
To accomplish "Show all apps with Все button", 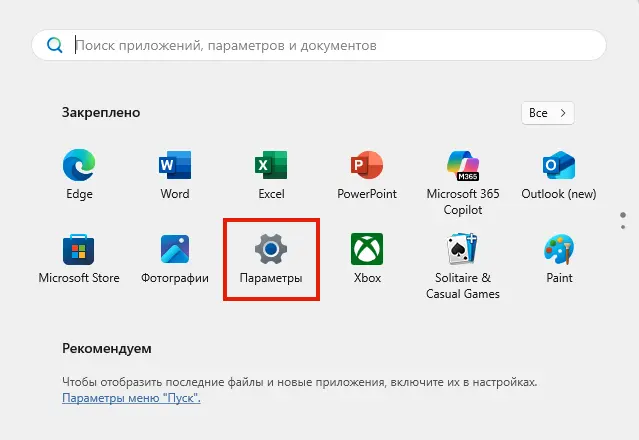I will pyautogui.click(x=548, y=113).
